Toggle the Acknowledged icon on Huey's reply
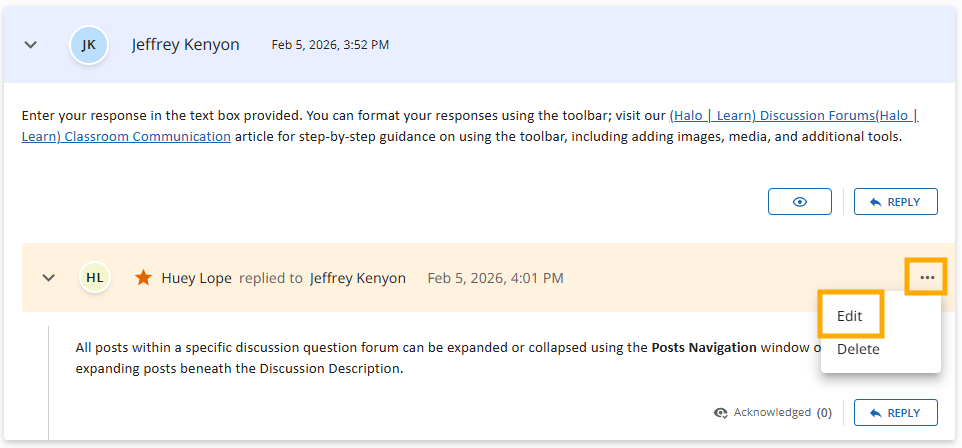 (x=721, y=412)
